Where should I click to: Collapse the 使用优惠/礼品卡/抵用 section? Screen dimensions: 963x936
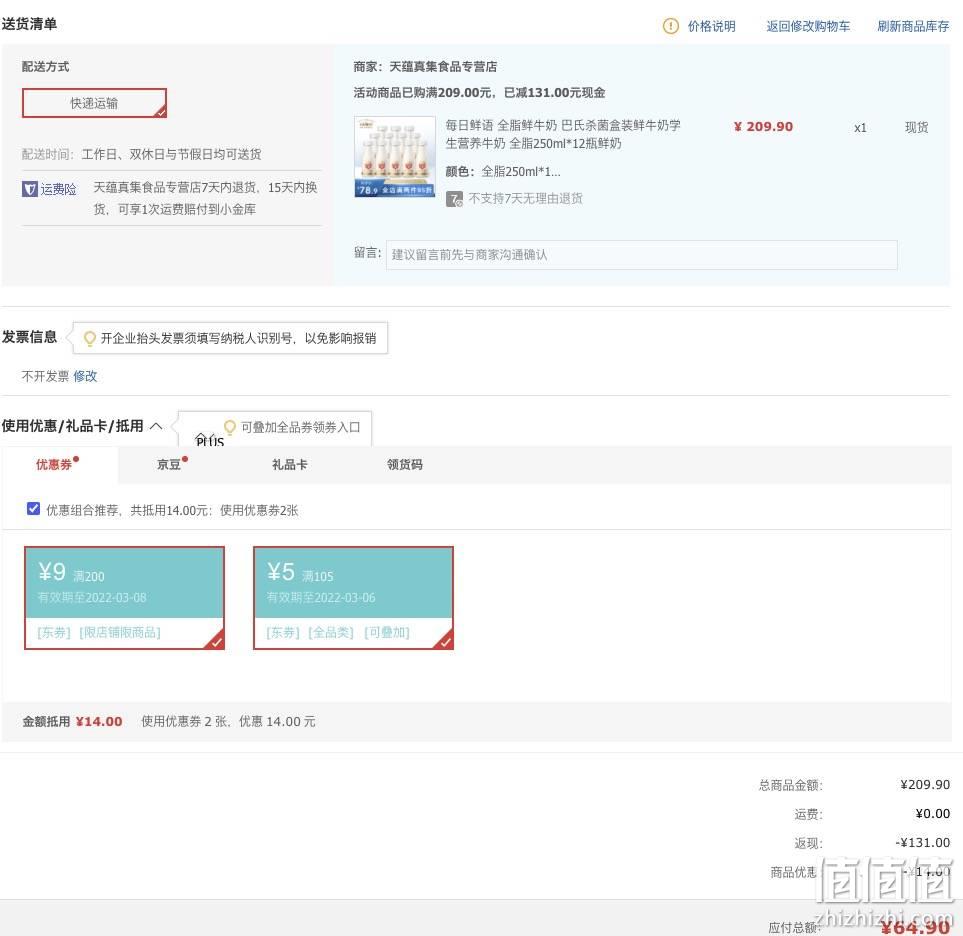[156, 426]
